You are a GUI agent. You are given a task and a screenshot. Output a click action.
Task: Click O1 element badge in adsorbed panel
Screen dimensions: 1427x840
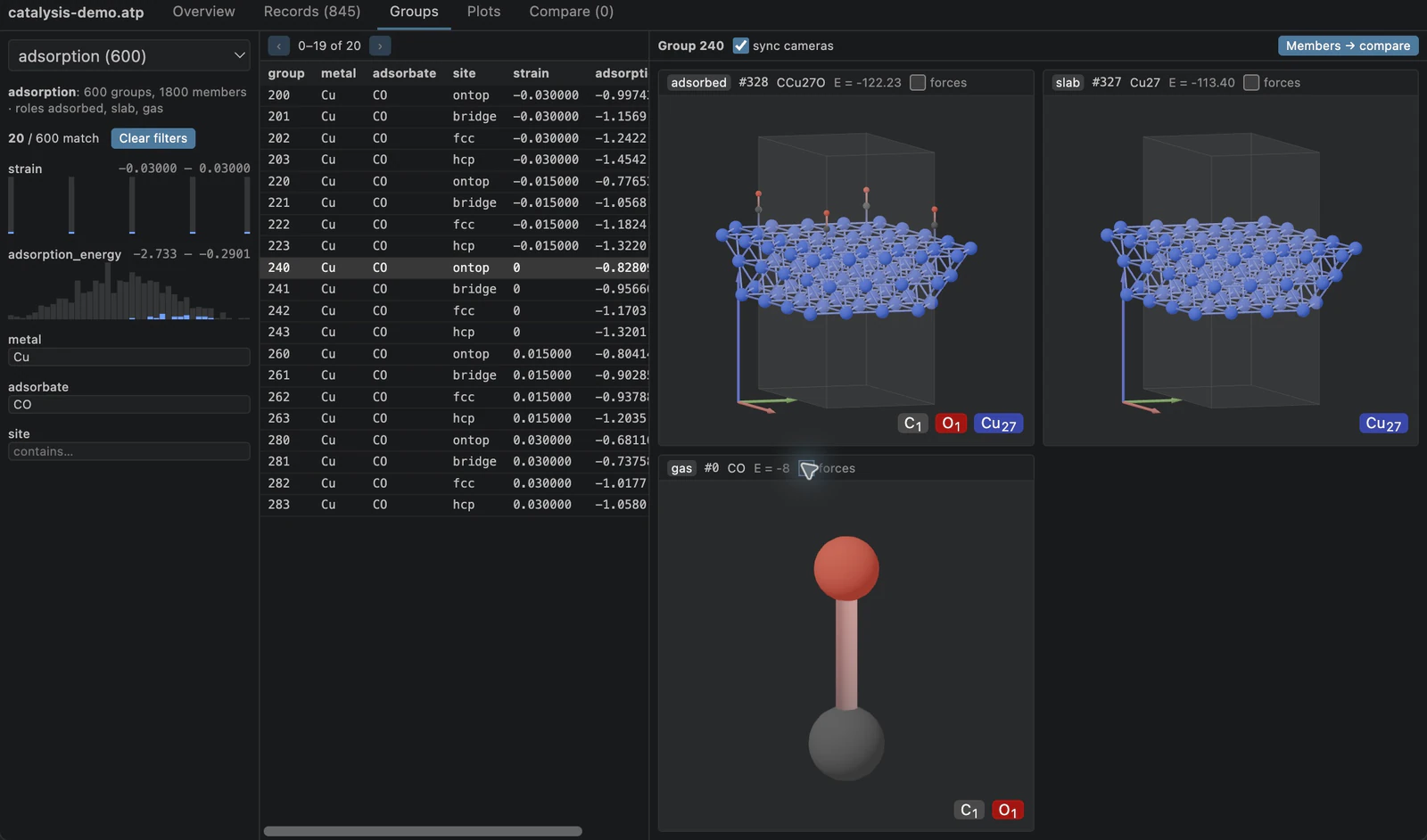(951, 424)
